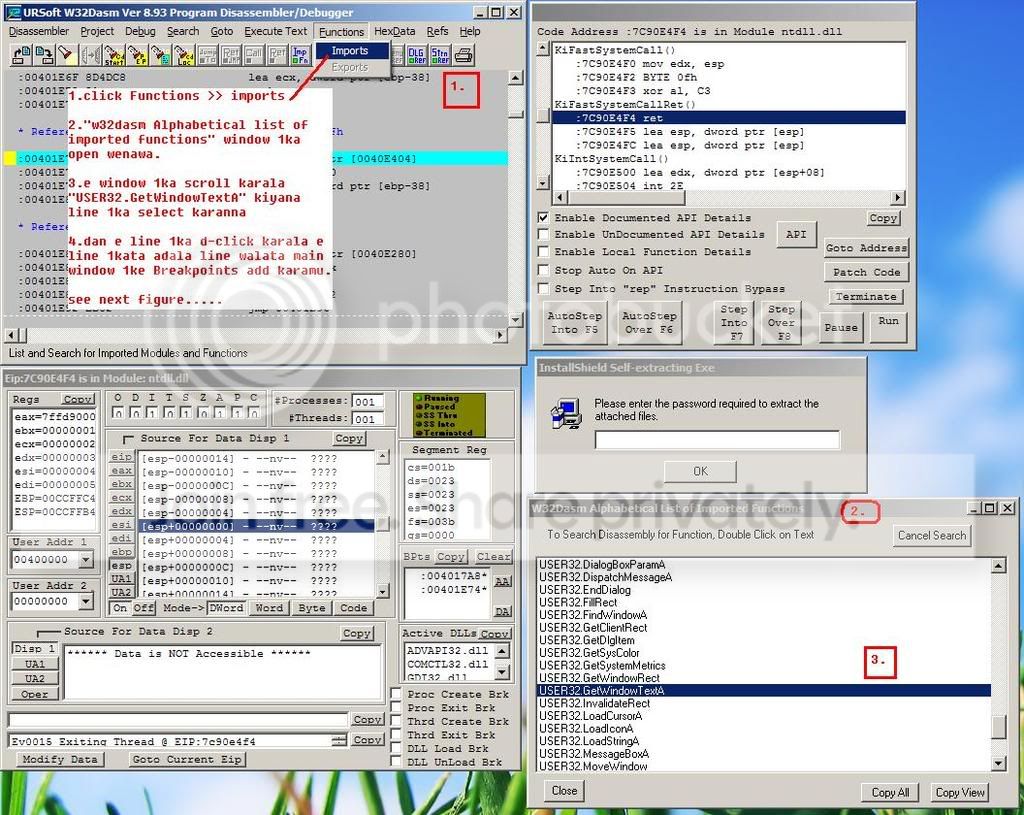Click down arrow of Data Disp 1 list
The height and width of the screenshot is (815, 1024).
[x=383, y=591]
